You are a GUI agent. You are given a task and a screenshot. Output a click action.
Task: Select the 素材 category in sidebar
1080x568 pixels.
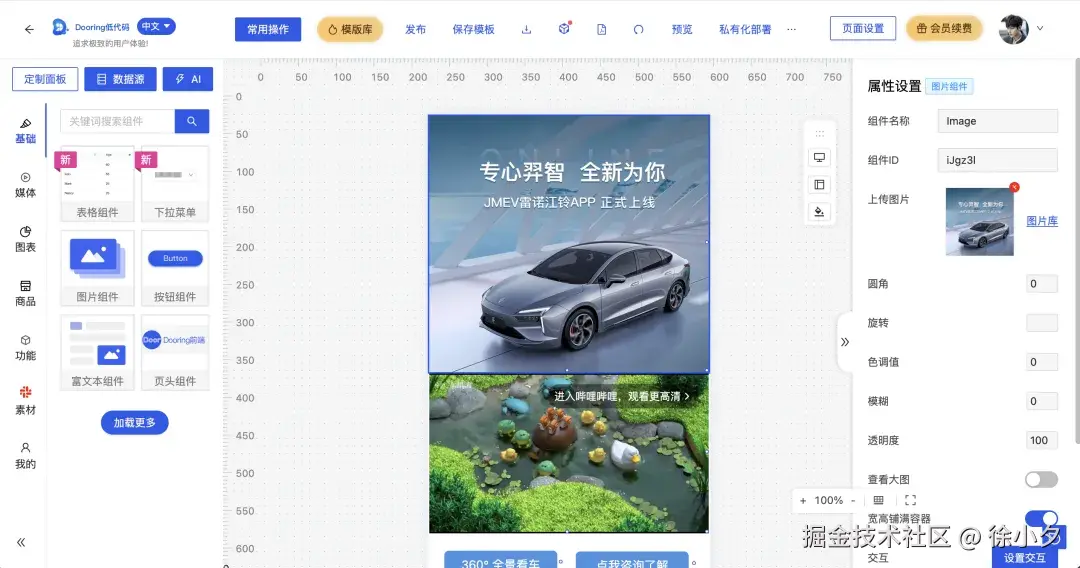tap(25, 401)
